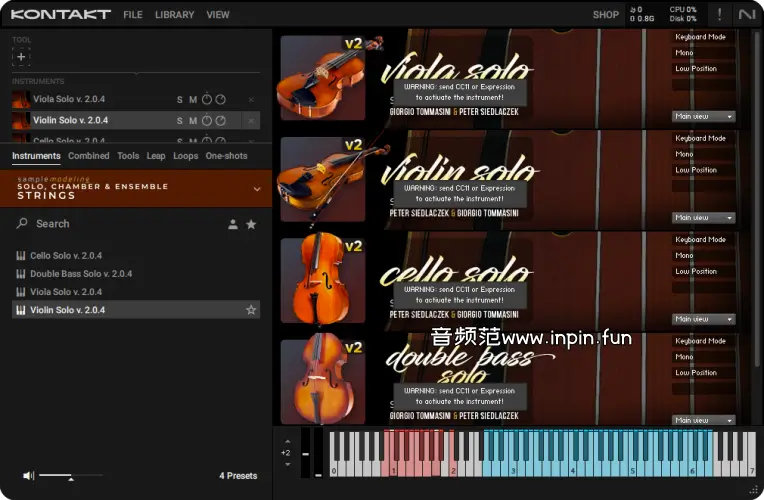764x500 pixels.
Task: Mute the Viola Solo v. 2.0.4 instrument
Action: pyautogui.click(x=193, y=99)
